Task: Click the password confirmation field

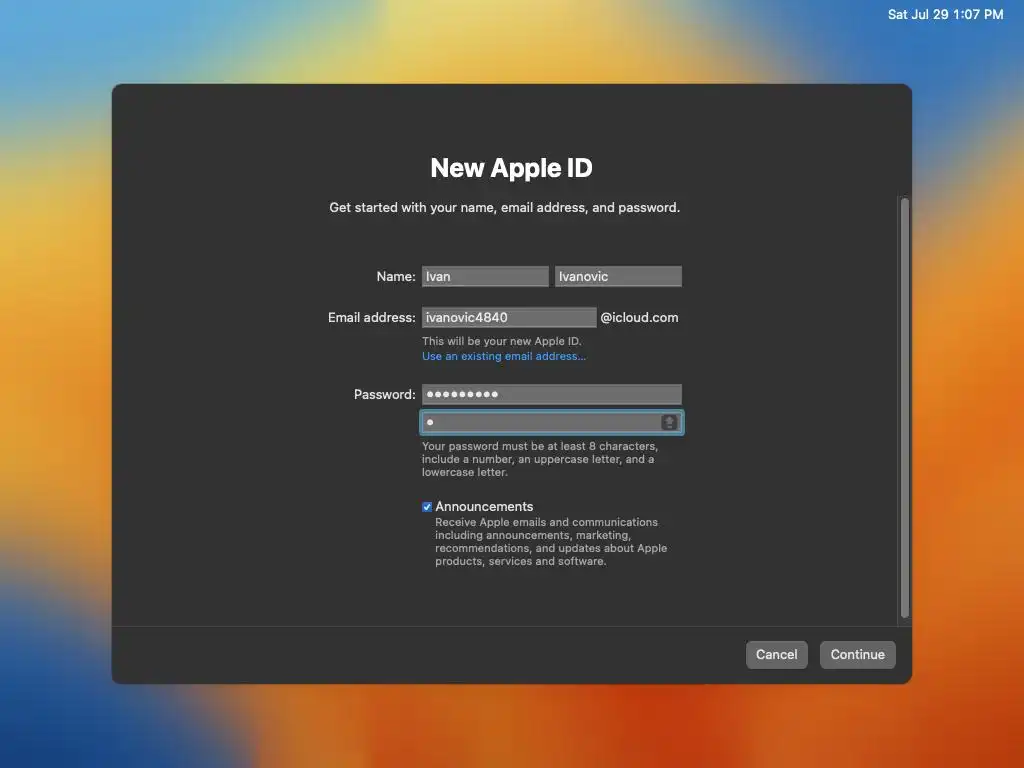Action: click(x=552, y=423)
